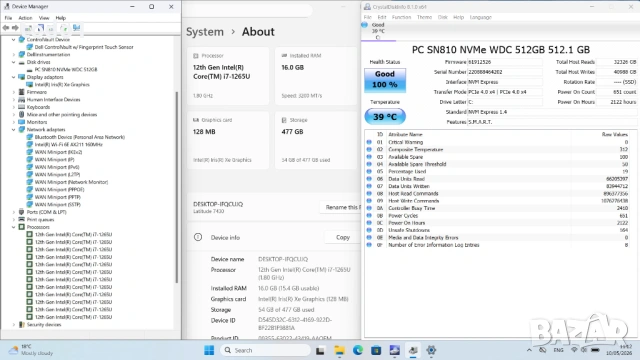Open the Function menu in CrystalDiskInfo

[402, 17]
